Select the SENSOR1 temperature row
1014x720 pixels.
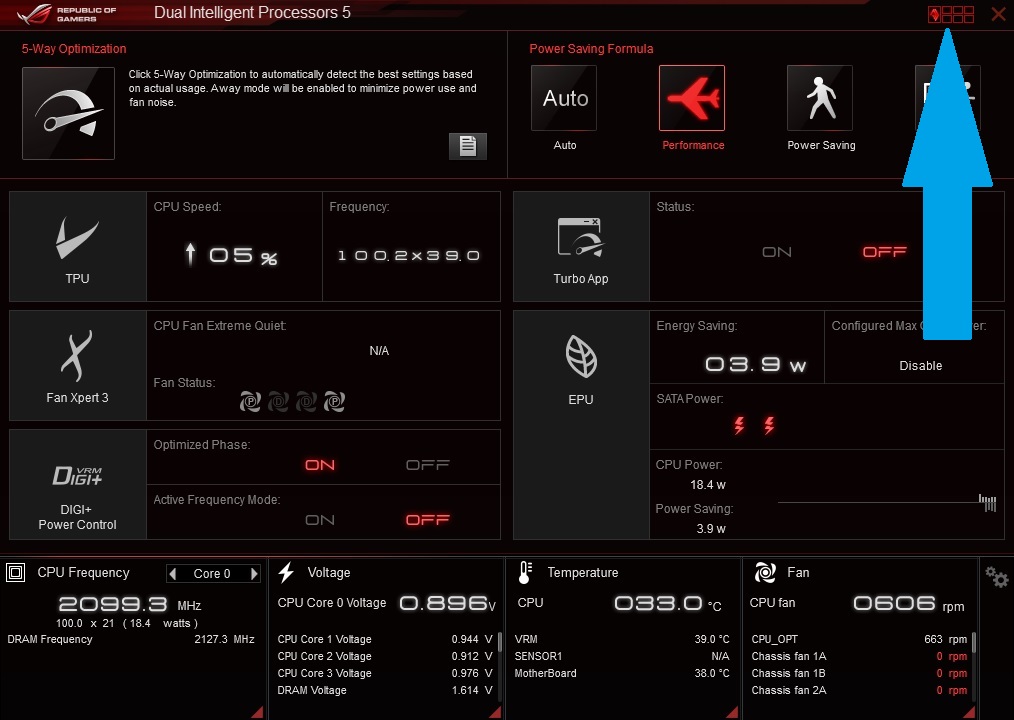pyautogui.click(x=621, y=657)
